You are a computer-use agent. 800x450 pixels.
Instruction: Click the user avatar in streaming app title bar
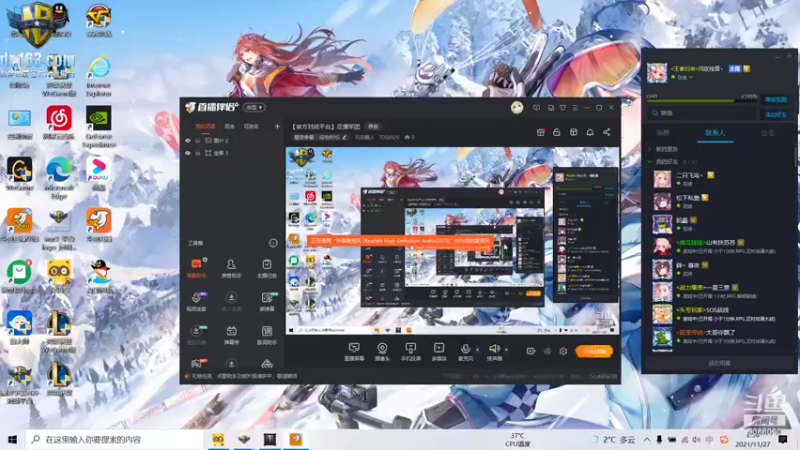point(517,108)
